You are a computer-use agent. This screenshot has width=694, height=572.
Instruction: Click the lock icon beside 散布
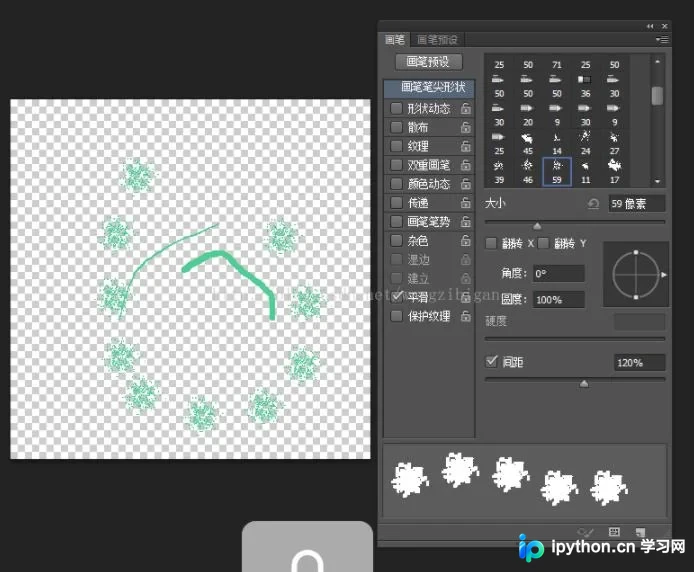click(x=465, y=127)
